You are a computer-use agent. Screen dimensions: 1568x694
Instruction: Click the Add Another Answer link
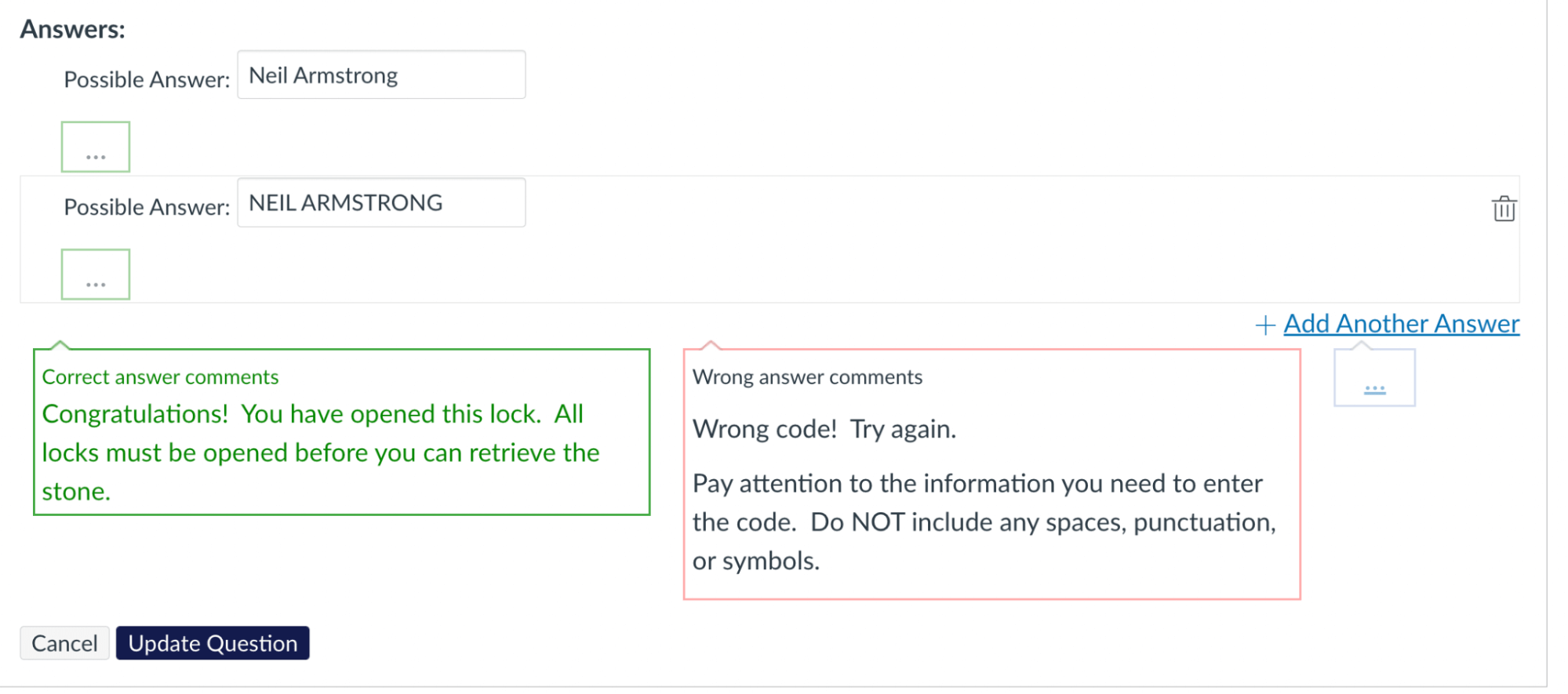click(x=1401, y=324)
